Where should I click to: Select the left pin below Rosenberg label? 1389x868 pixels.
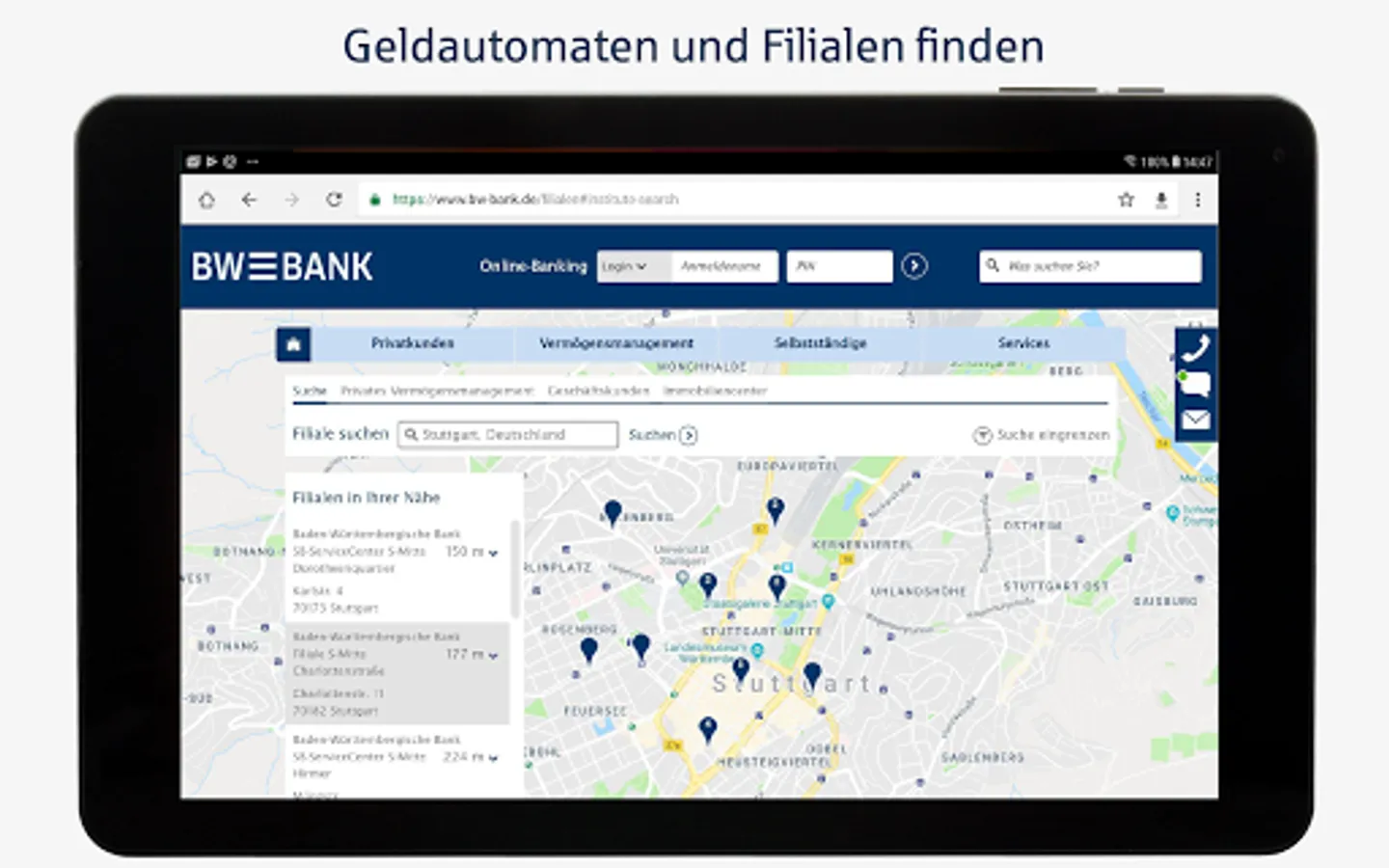588,651
